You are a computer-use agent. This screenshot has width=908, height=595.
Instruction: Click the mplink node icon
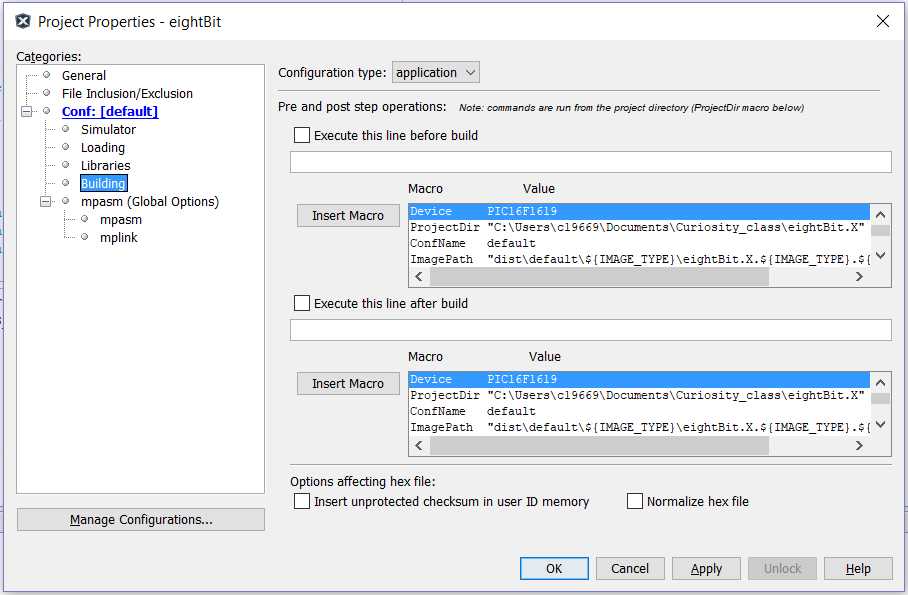(x=84, y=237)
